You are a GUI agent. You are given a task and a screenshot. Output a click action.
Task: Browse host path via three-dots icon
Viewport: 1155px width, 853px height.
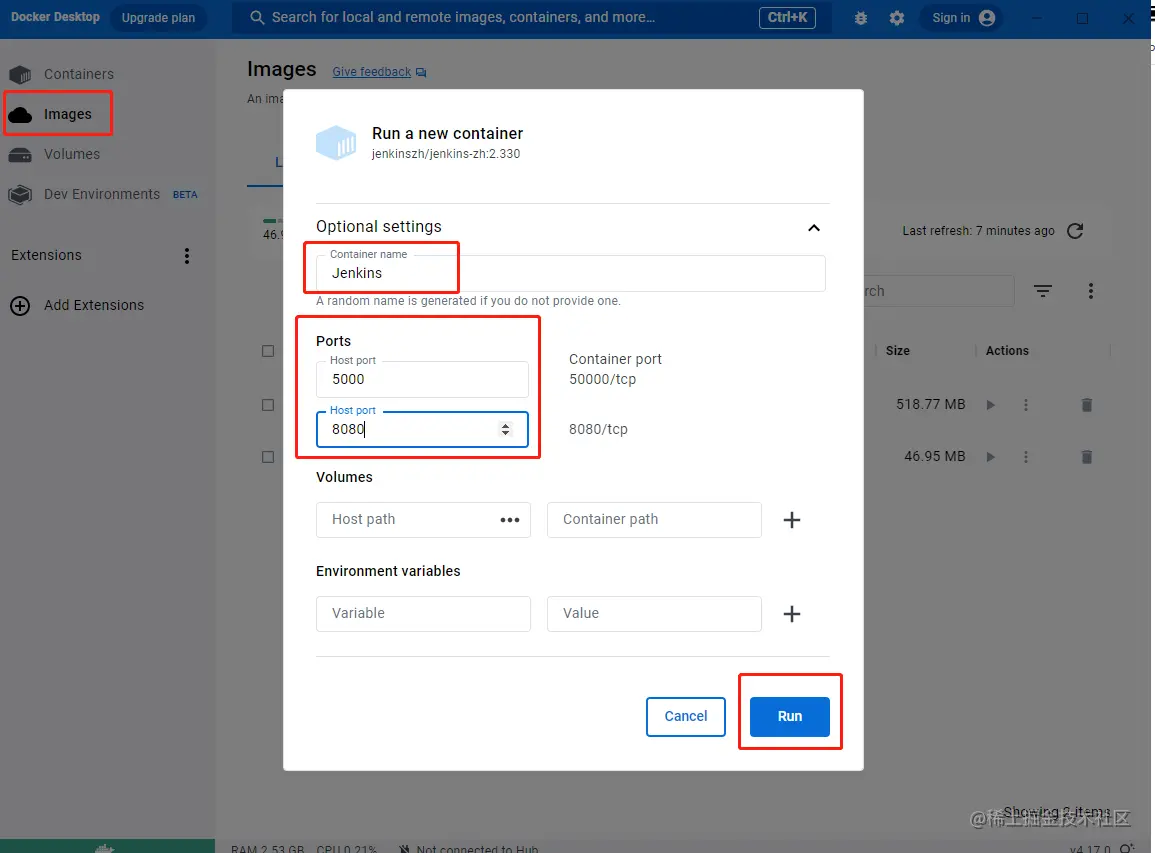[510, 520]
